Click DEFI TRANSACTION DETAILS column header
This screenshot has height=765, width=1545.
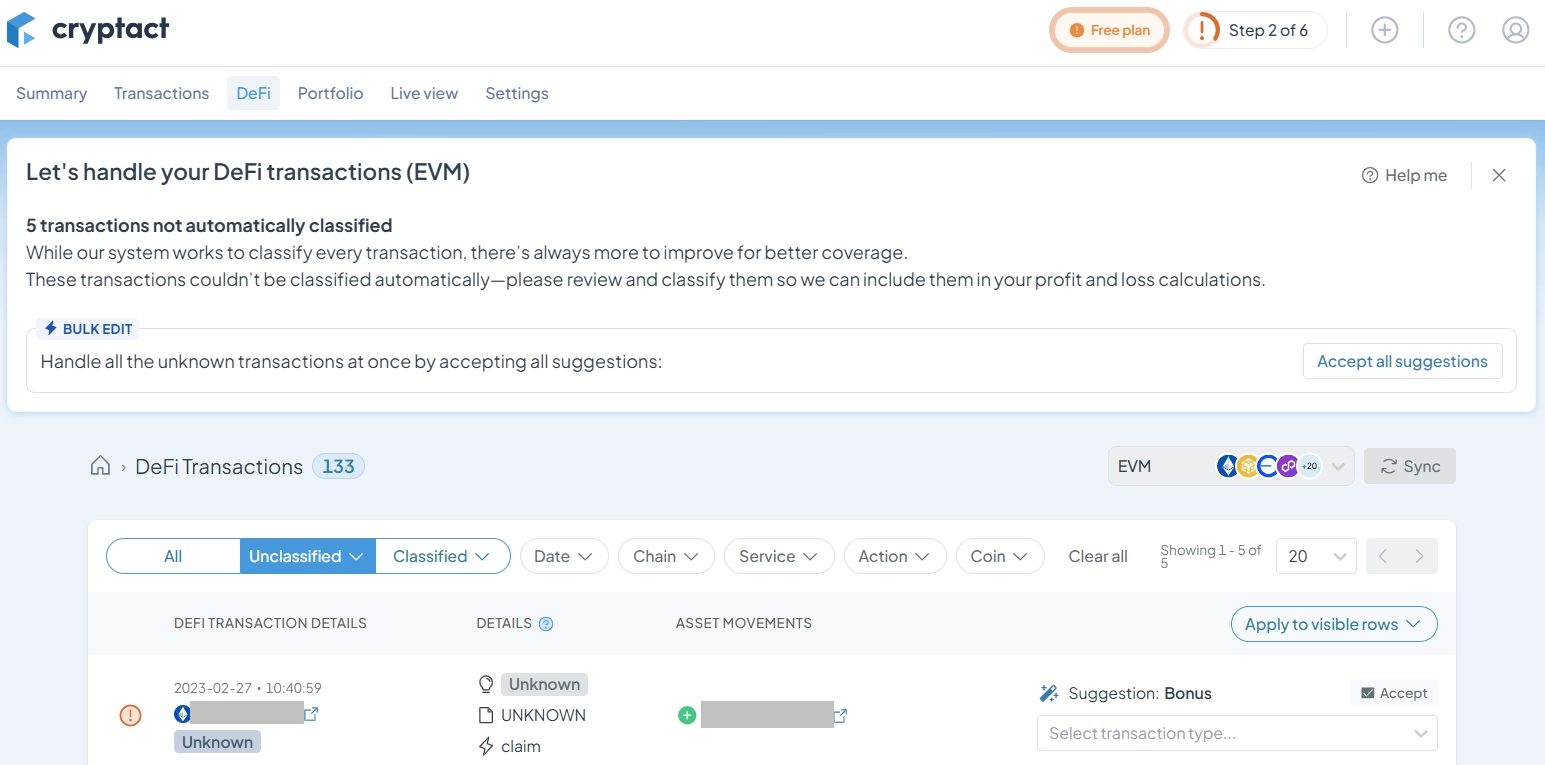pyautogui.click(x=270, y=623)
